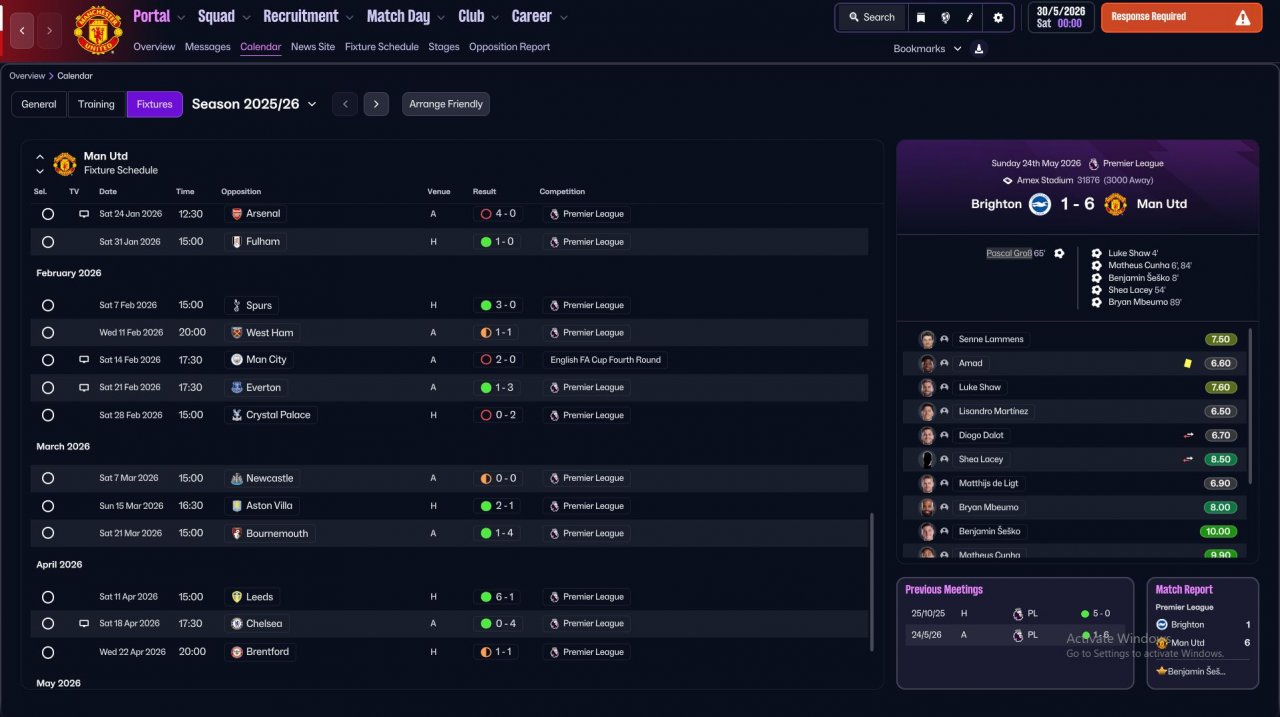The width and height of the screenshot is (1280, 717).
Task: Click Man Utd crest in match score header
Action: click(x=1115, y=204)
